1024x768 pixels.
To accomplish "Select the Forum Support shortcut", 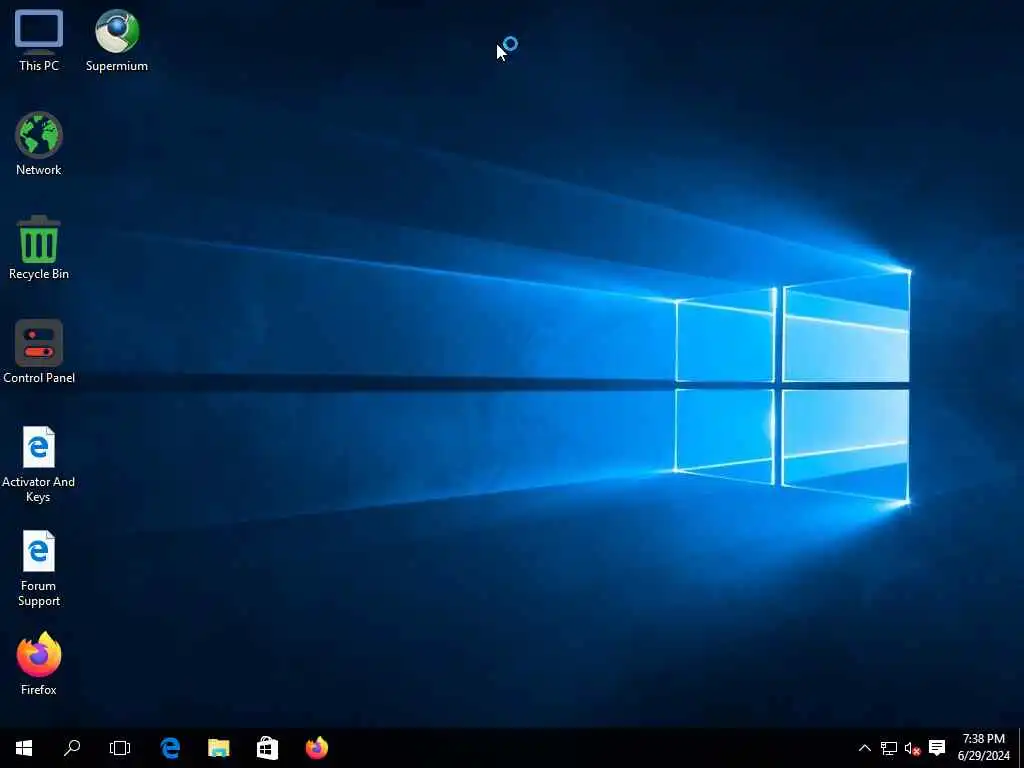I will click(39, 568).
